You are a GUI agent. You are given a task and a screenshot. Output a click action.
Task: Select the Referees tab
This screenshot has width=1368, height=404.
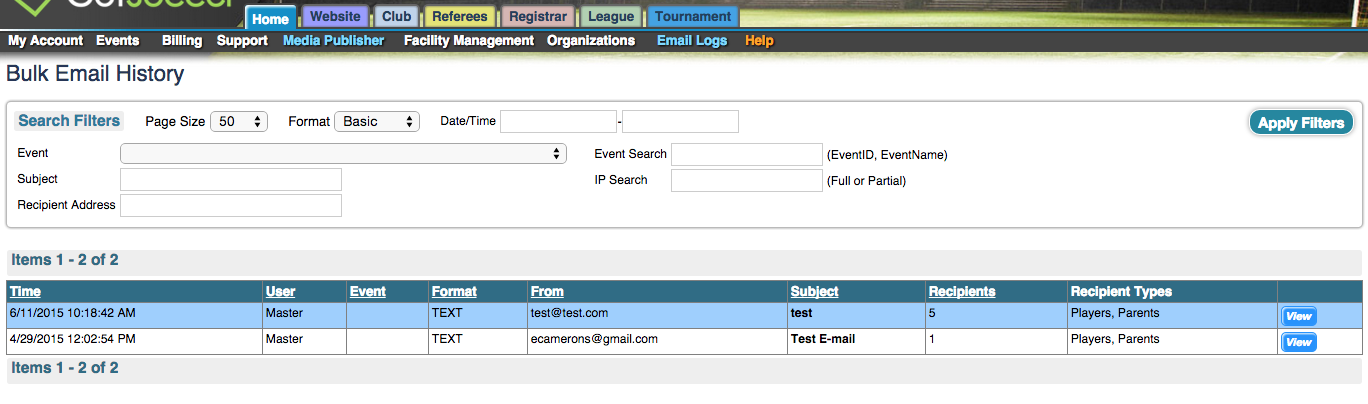[460, 17]
